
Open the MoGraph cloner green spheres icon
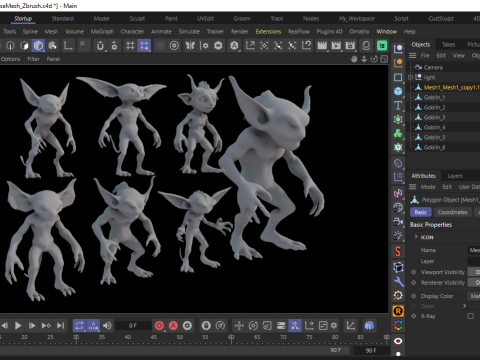click(398, 133)
